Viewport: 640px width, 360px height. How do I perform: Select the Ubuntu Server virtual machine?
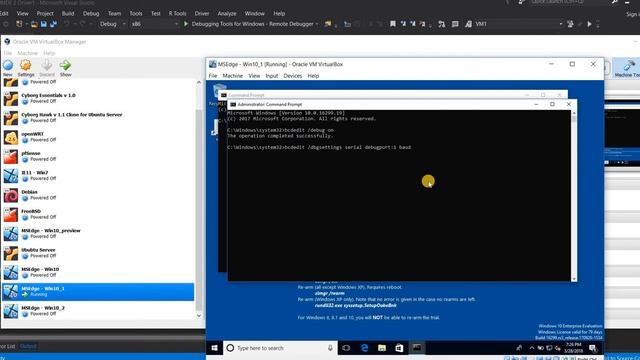click(98, 253)
